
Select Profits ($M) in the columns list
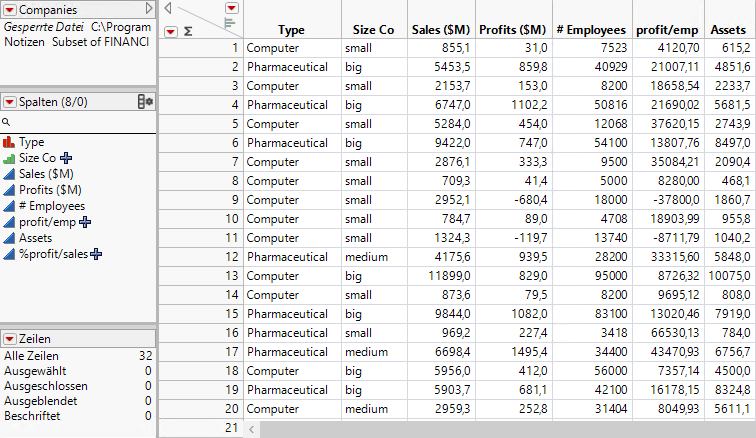click(50, 190)
